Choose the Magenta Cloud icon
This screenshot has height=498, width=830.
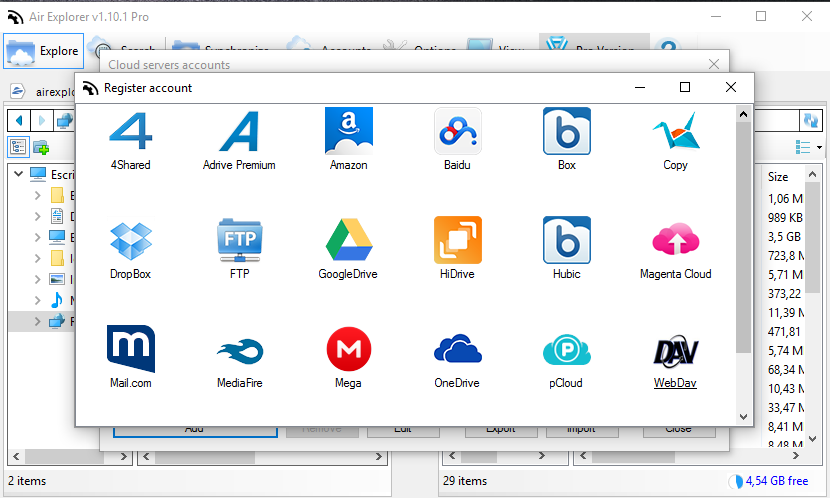click(675, 240)
